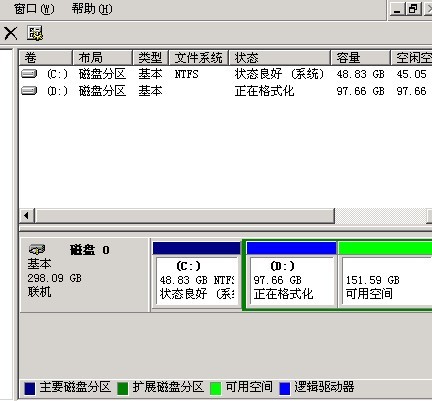Open the properties toolbar icon
The width and height of the screenshot is (432, 401).
pos(35,33)
